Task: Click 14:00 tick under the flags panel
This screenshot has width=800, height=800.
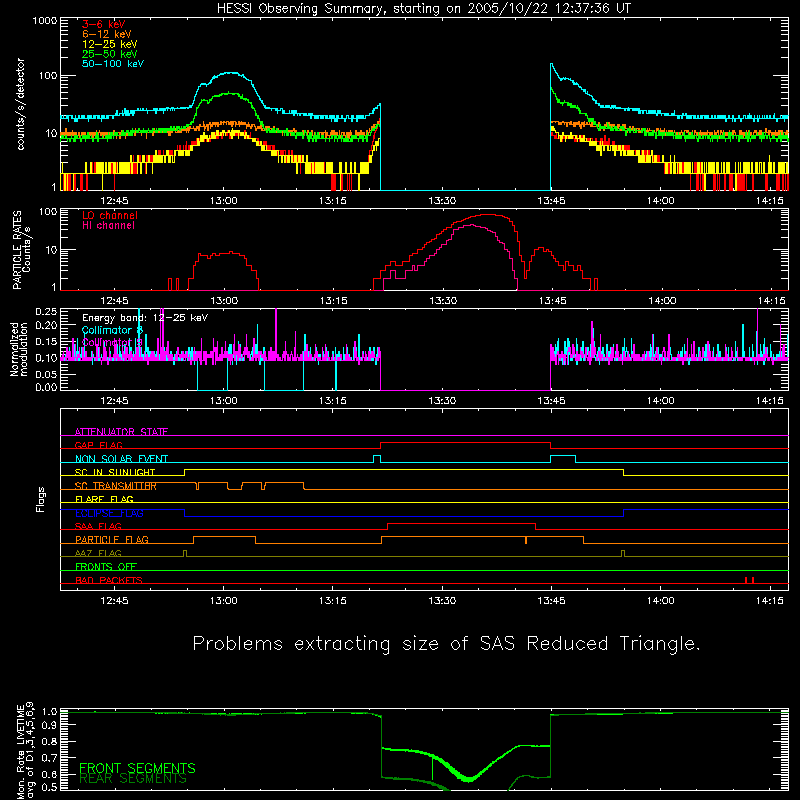Action: click(x=661, y=601)
